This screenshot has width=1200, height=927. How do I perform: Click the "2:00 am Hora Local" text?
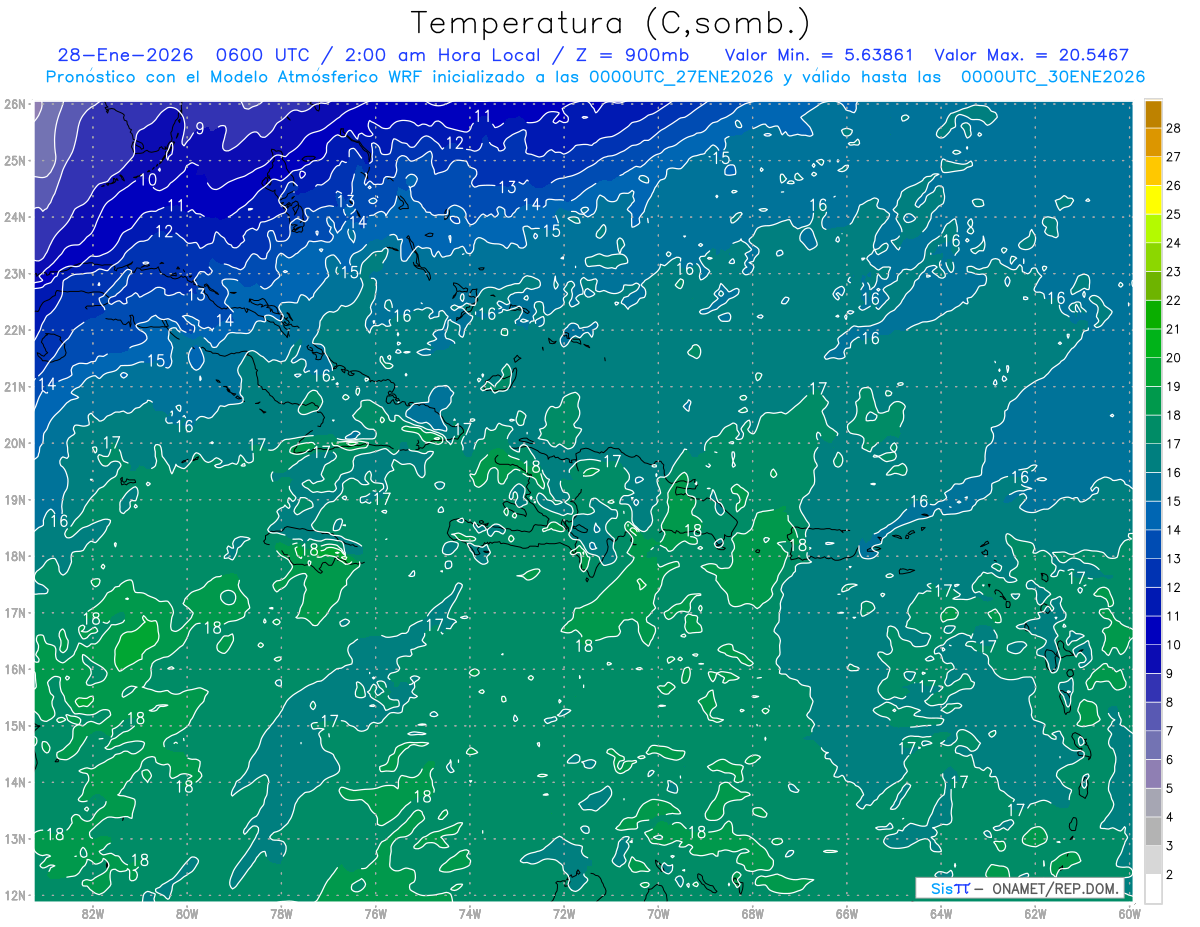[443, 55]
